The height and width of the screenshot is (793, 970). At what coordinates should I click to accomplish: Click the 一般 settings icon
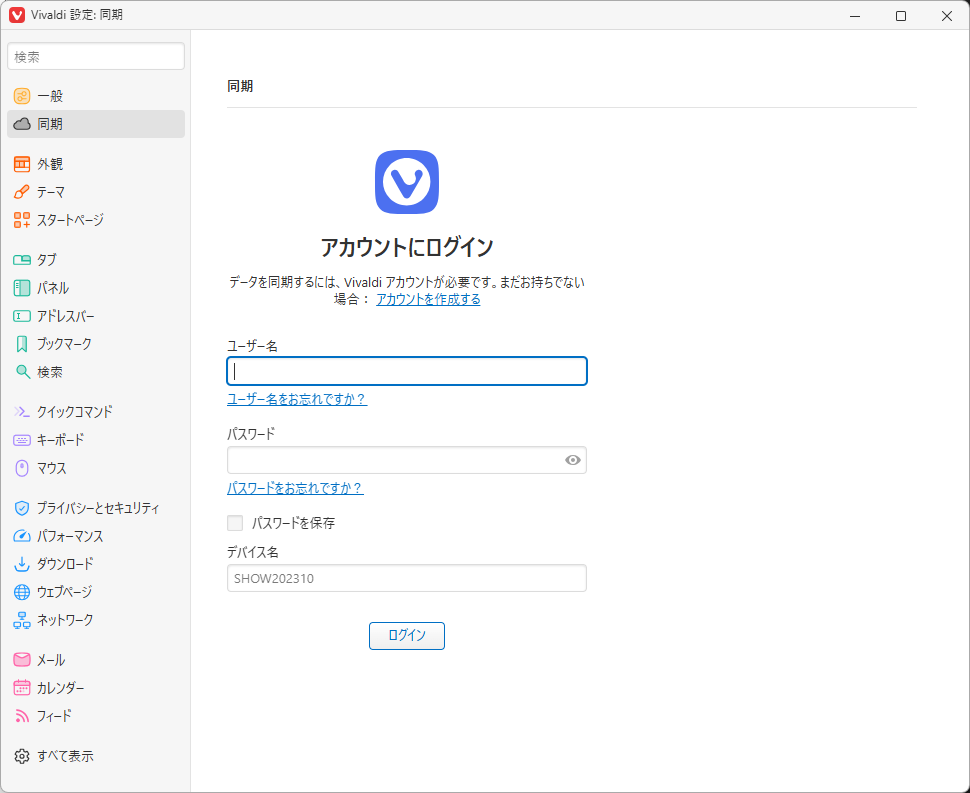22,96
